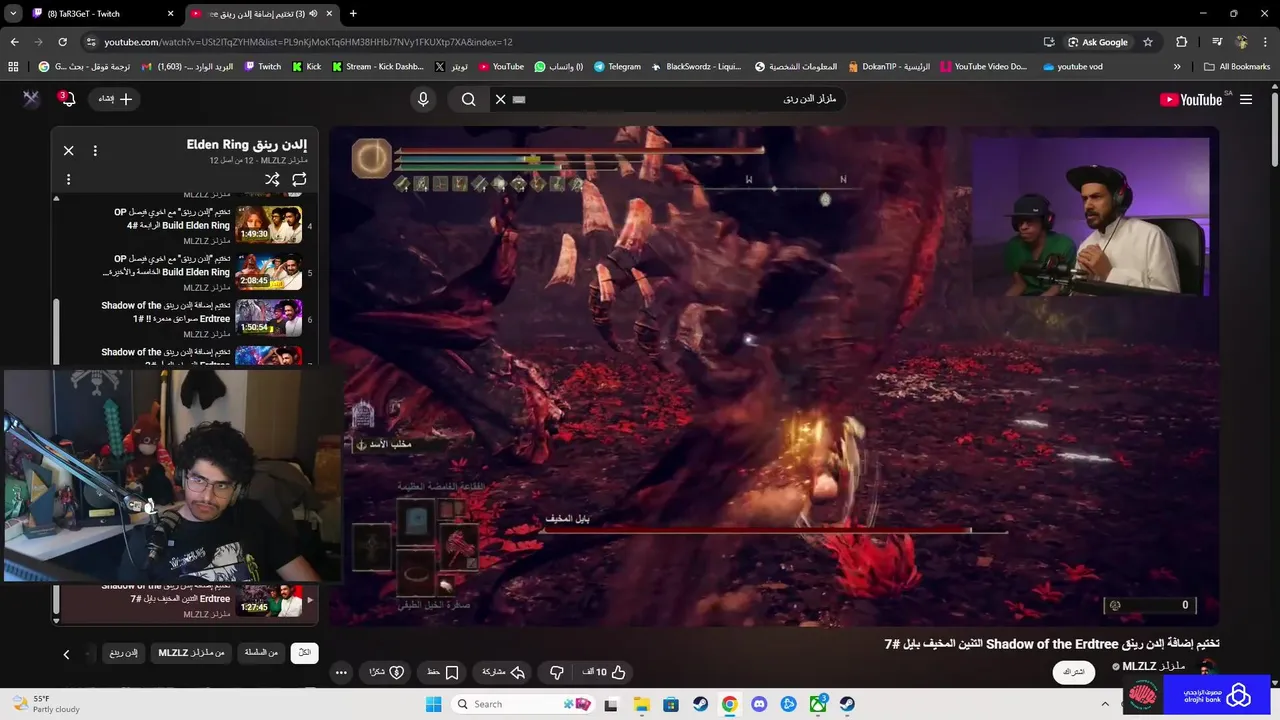Viewport: 1280px width, 720px height.
Task: Expand the hidden bookmarks chevron
Action: (x=1177, y=67)
